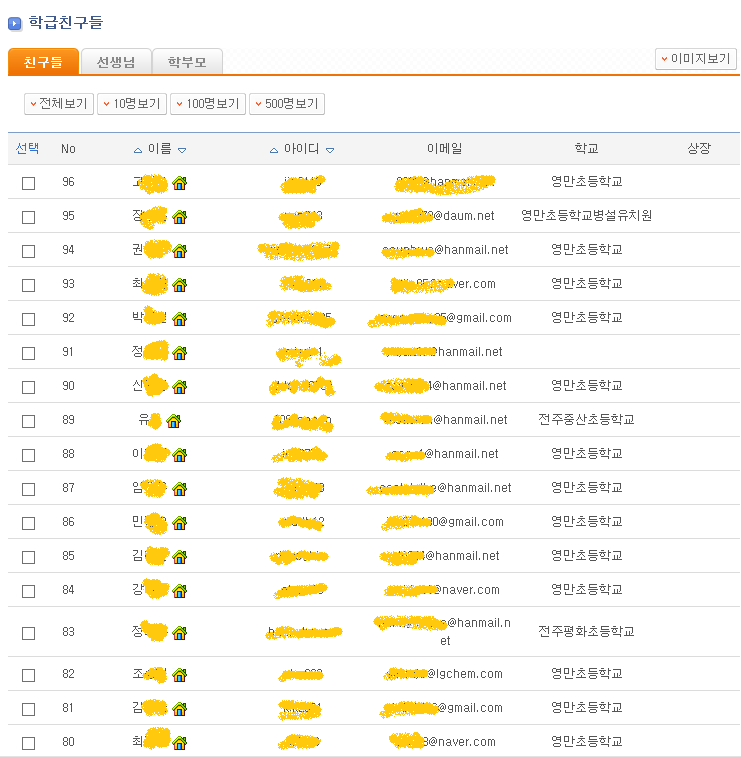Open the homepage icon for row 94
This screenshot has height=757, width=741.
pos(180,250)
